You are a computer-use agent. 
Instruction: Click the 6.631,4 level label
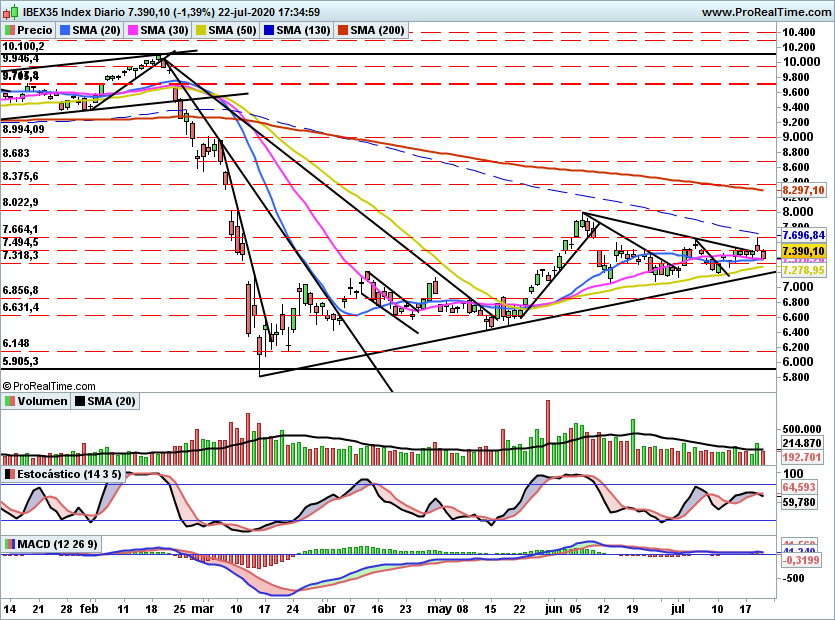point(20,307)
